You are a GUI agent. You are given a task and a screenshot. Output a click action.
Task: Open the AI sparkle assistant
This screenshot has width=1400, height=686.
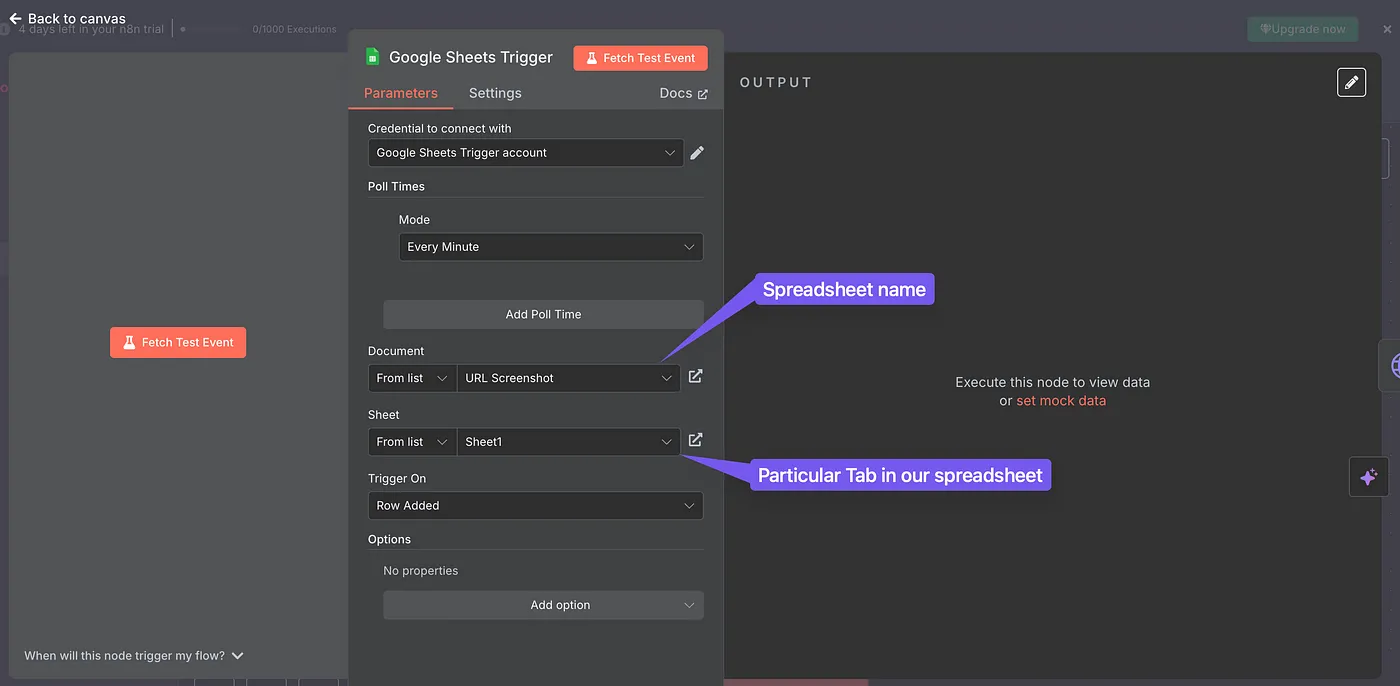(1369, 477)
